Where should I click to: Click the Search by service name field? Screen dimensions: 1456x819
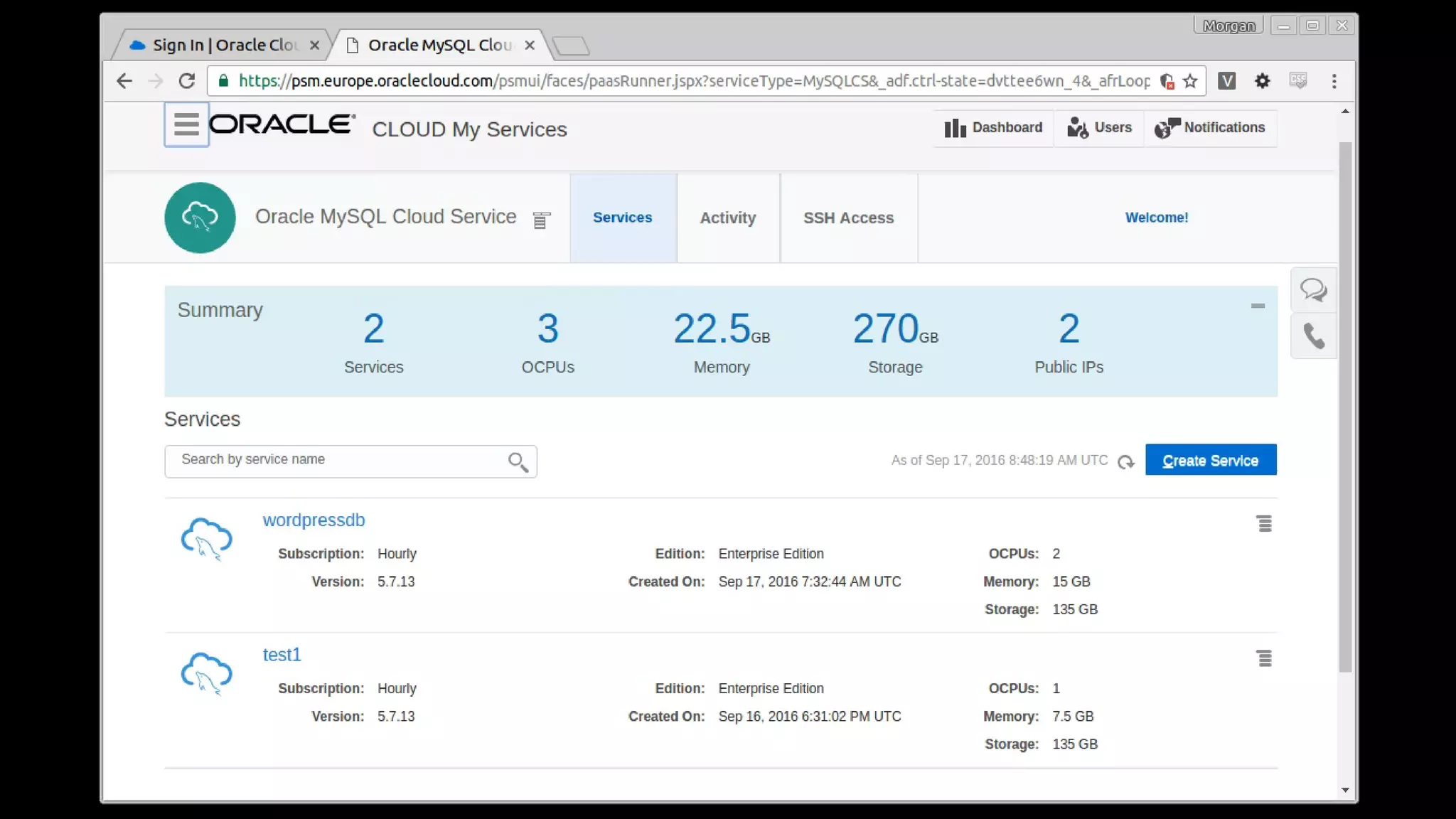(x=334, y=461)
